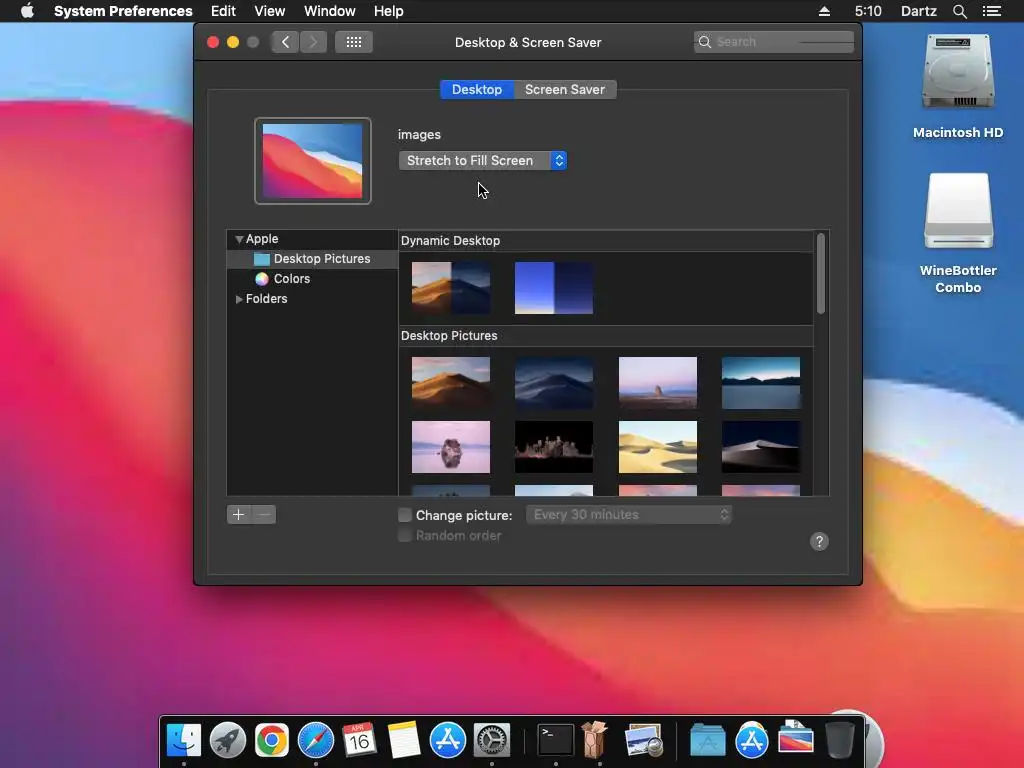Open the Help menu
This screenshot has width=1024, height=768.
pos(389,11)
